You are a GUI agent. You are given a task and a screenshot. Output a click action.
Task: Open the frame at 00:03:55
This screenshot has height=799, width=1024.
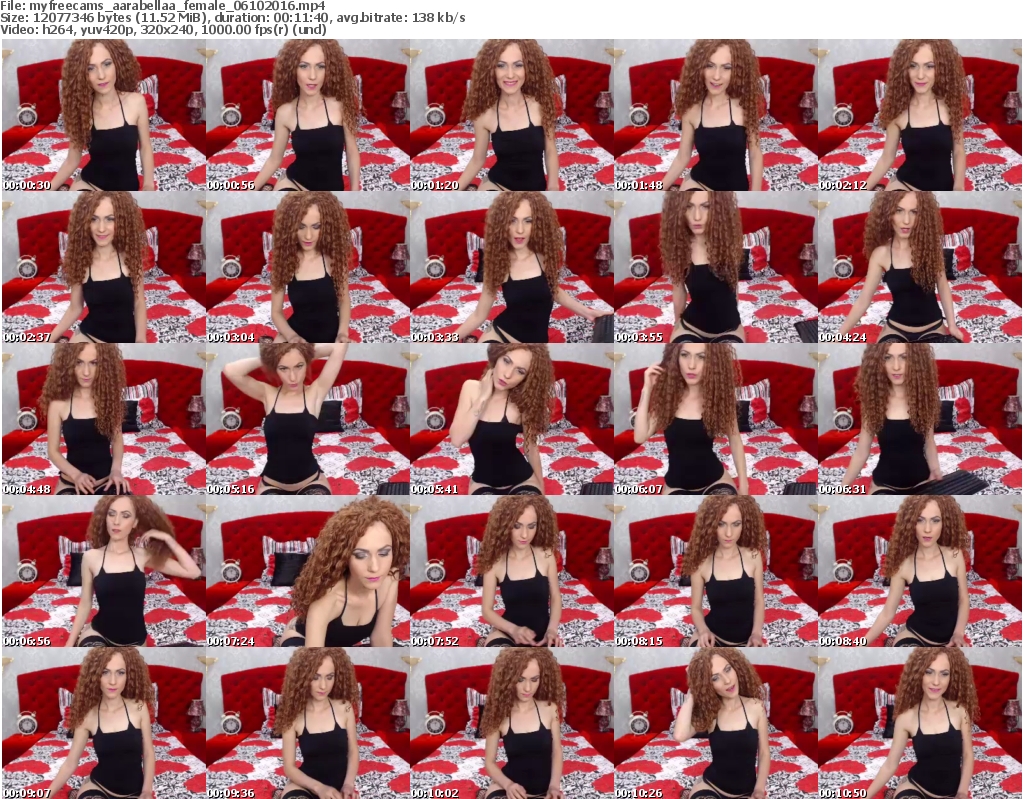(716, 267)
